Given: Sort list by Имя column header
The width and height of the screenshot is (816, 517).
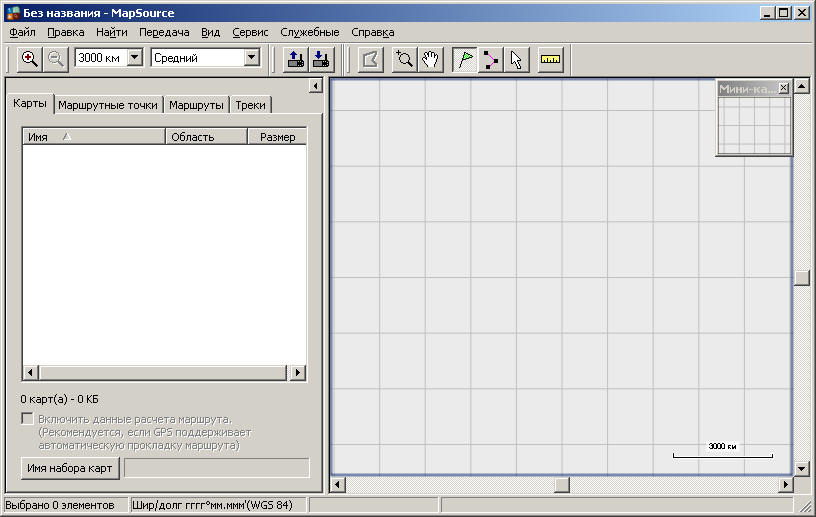Looking at the screenshot, I should pos(94,137).
